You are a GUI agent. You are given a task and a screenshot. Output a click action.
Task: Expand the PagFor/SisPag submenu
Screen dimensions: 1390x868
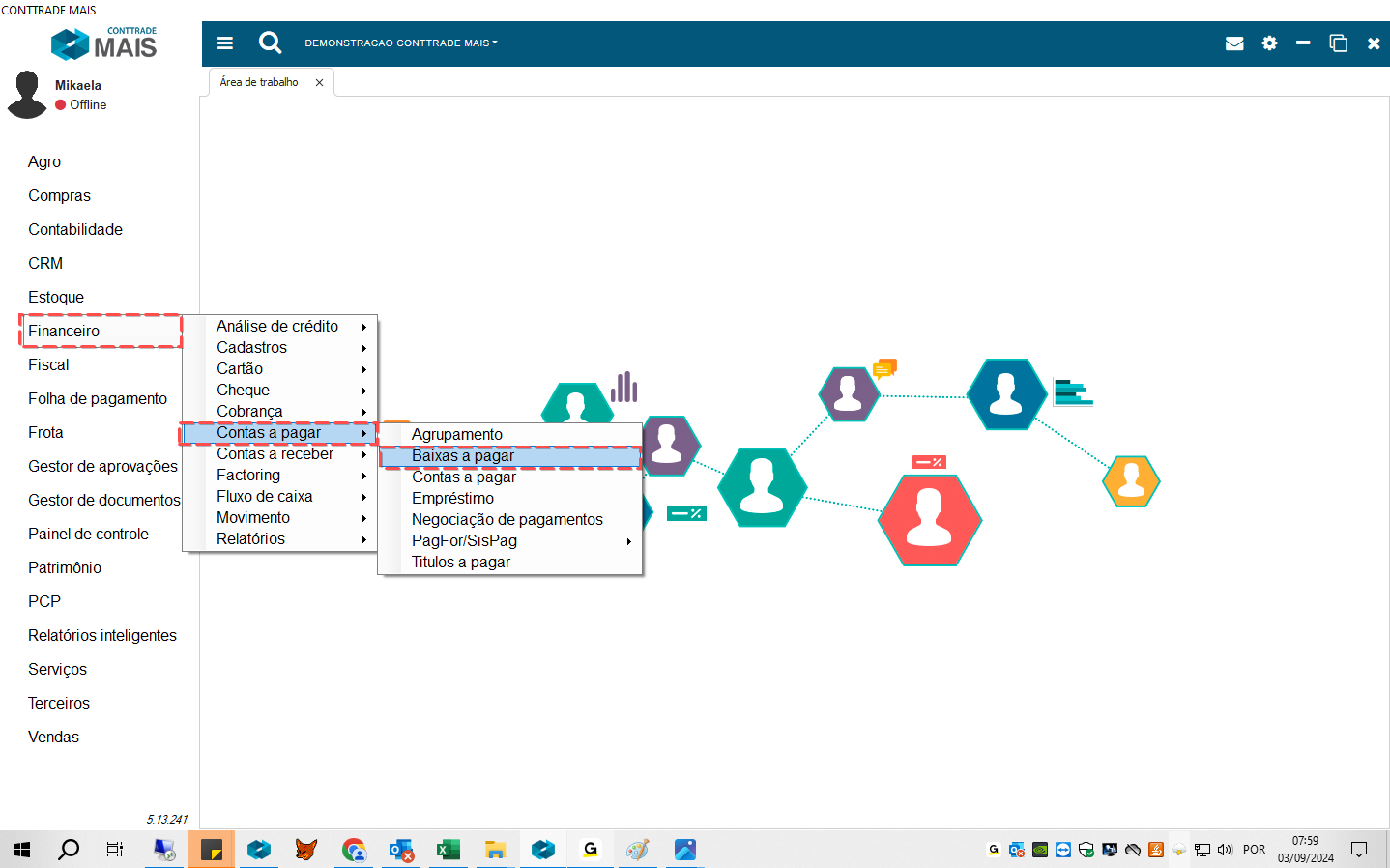coord(510,541)
